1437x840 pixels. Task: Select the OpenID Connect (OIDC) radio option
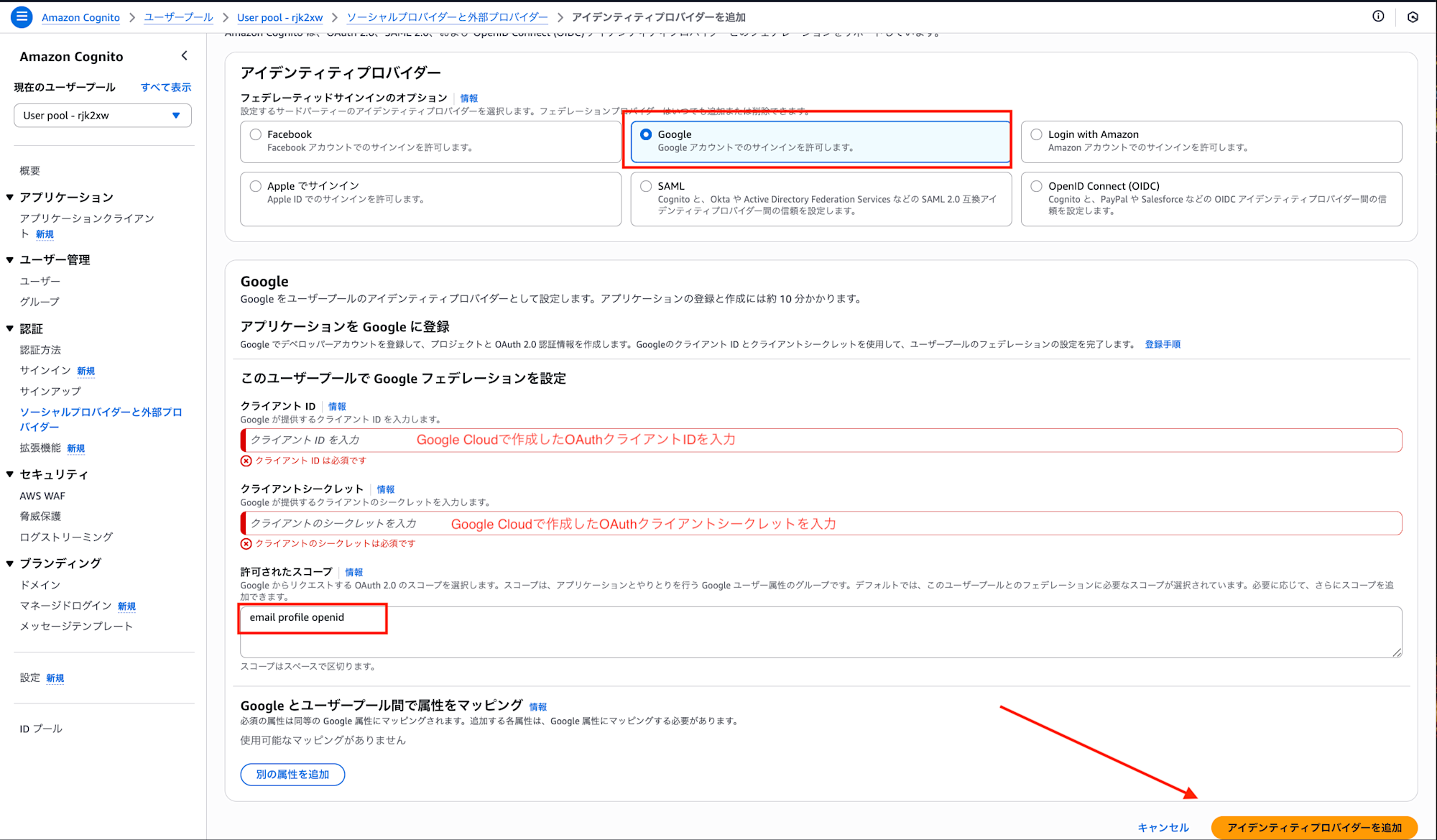click(x=1036, y=186)
